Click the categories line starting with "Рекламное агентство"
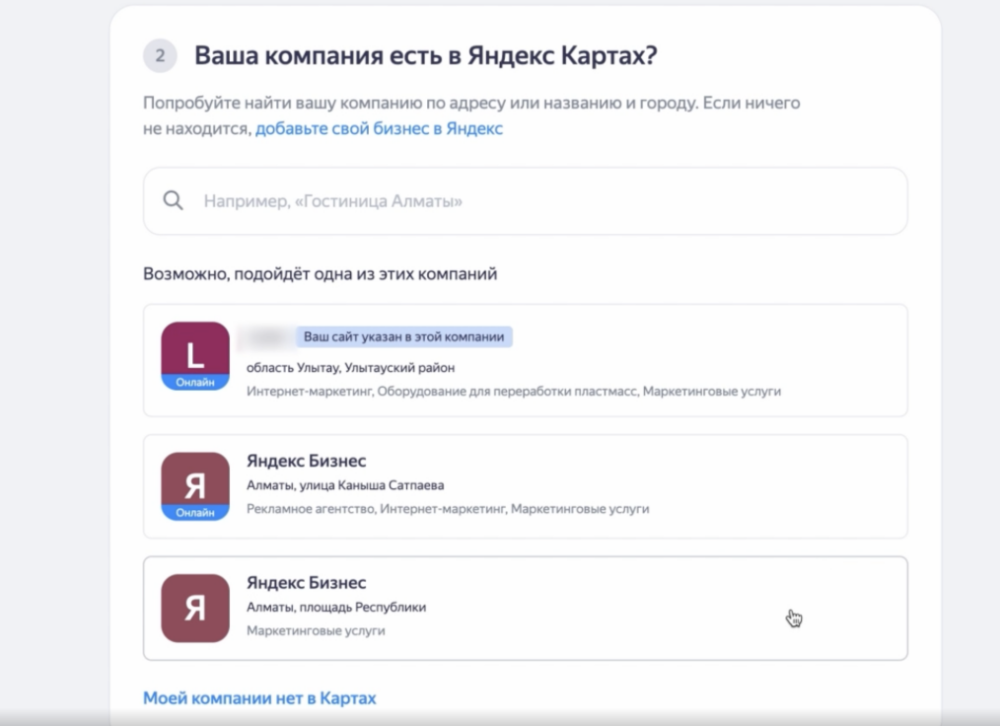 pos(448,509)
